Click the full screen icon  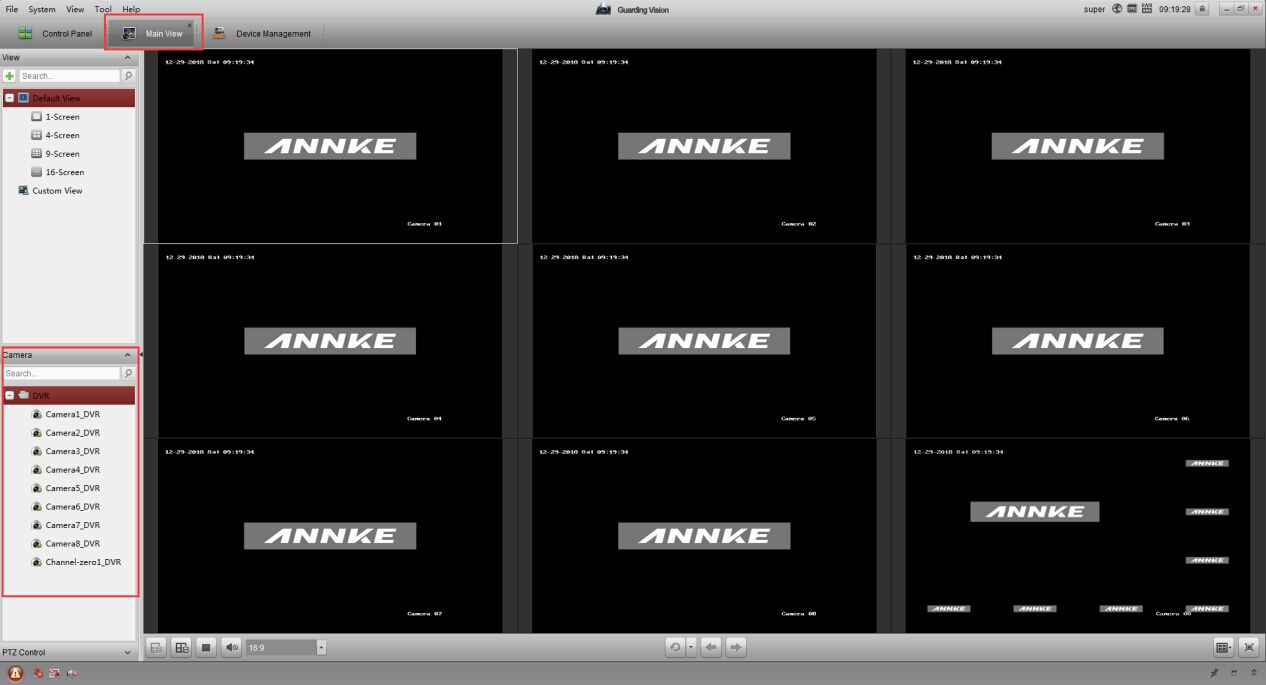coord(1248,648)
